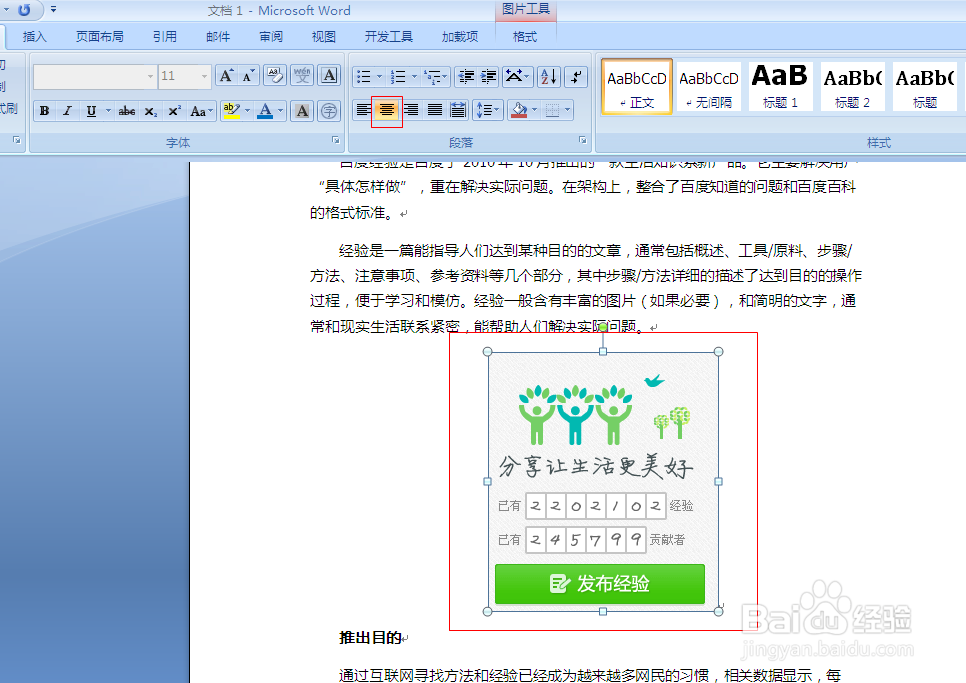Apply the 无间隔 style
The image size is (966, 683).
[709, 86]
